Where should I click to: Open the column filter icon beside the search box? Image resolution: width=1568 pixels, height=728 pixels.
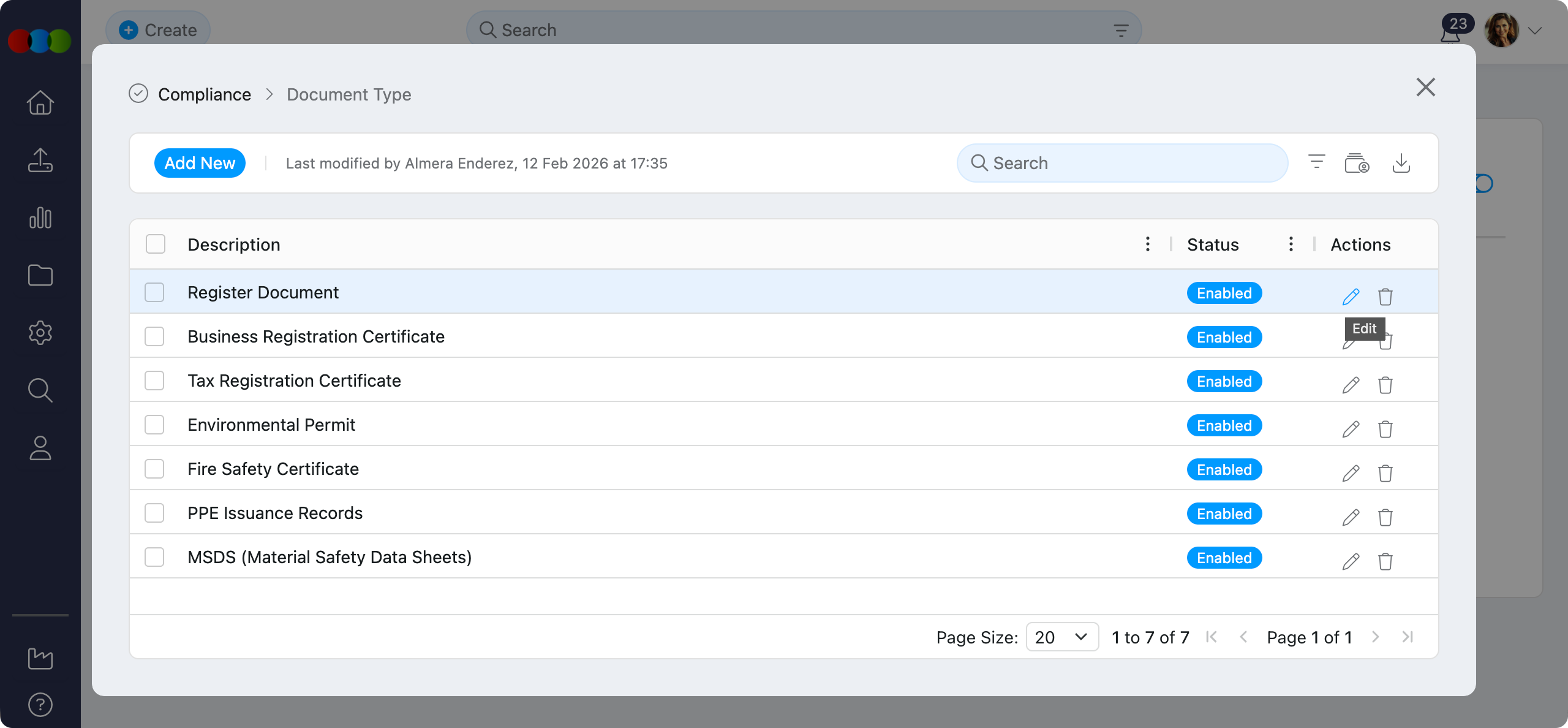[x=1316, y=163]
